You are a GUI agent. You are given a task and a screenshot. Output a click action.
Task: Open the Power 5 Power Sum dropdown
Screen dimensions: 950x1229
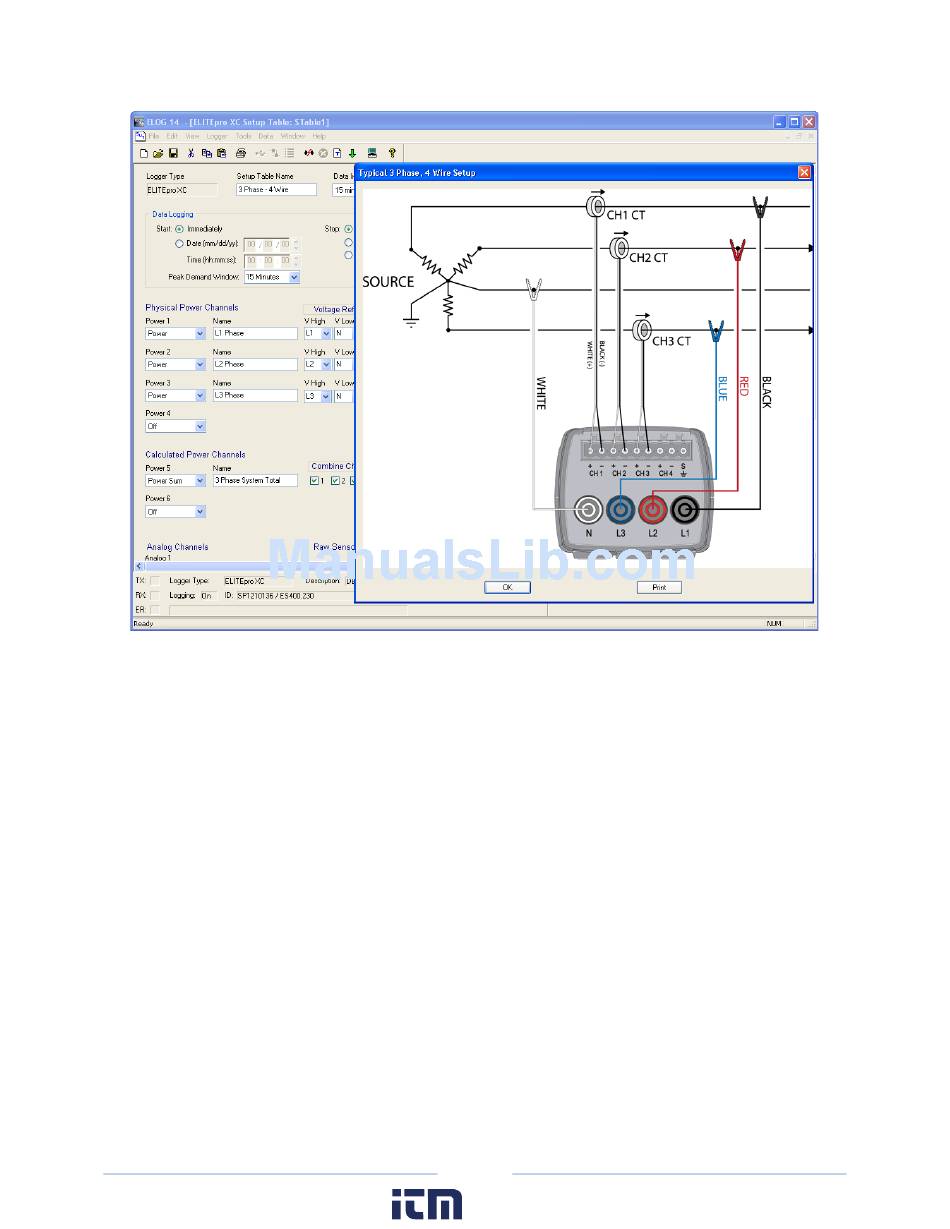pos(200,481)
